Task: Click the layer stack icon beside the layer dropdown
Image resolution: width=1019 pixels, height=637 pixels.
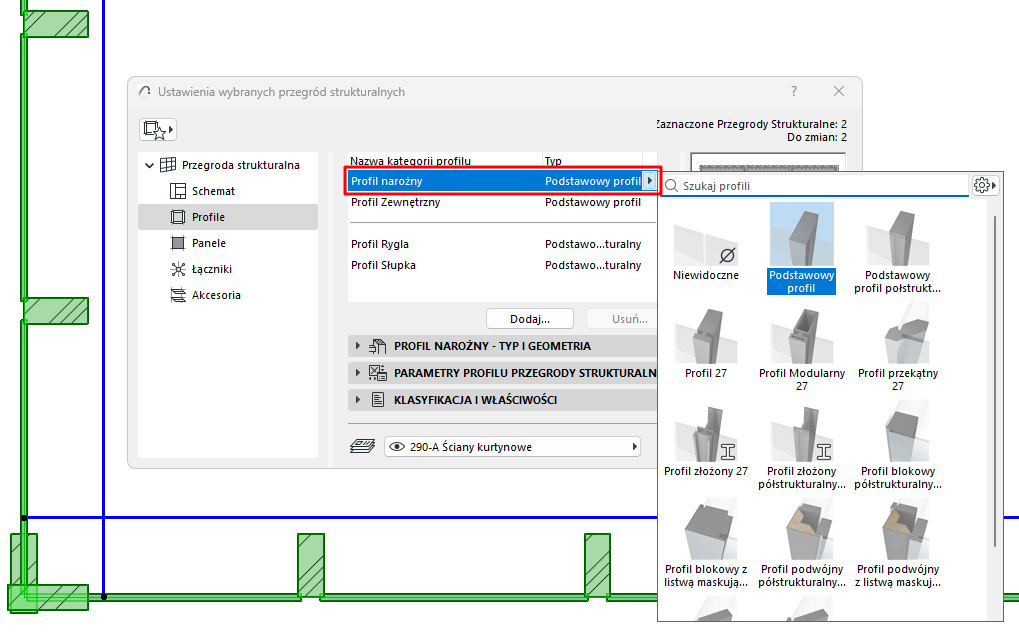Action: click(x=363, y=447)
